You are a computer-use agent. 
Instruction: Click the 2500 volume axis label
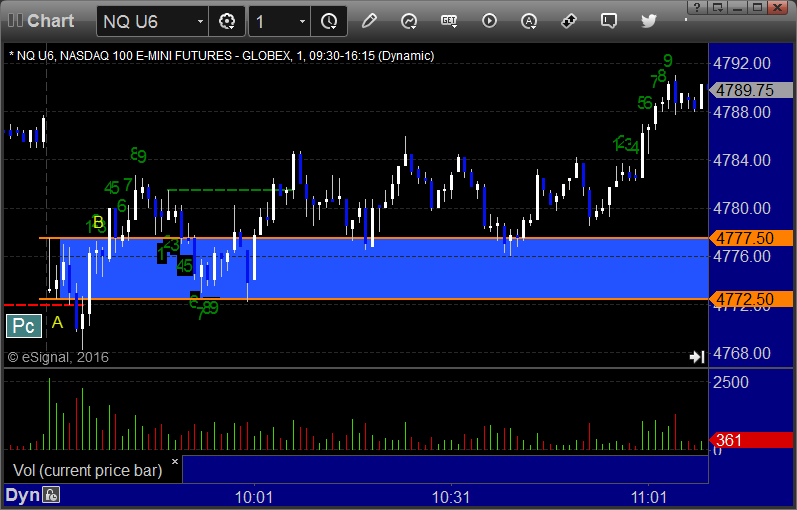[730, 382]
